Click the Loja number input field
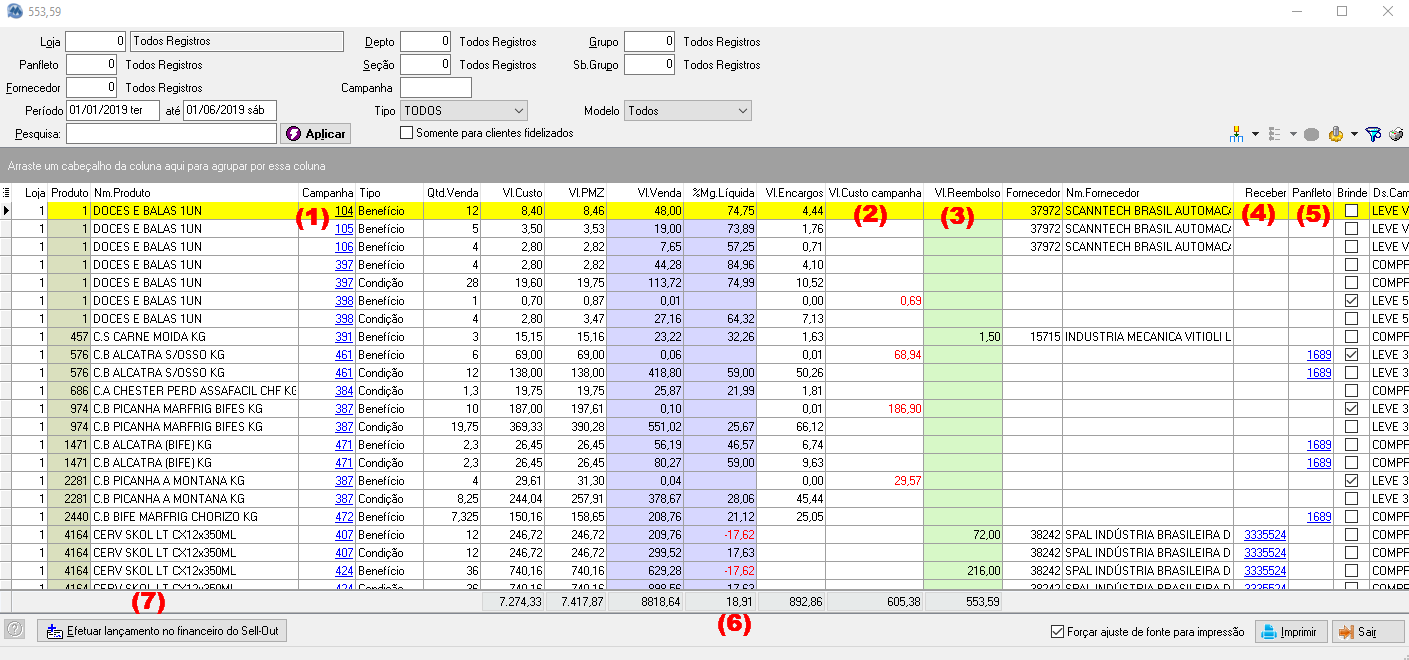The height and width of the screenshot is (660, 1409). 96,42
